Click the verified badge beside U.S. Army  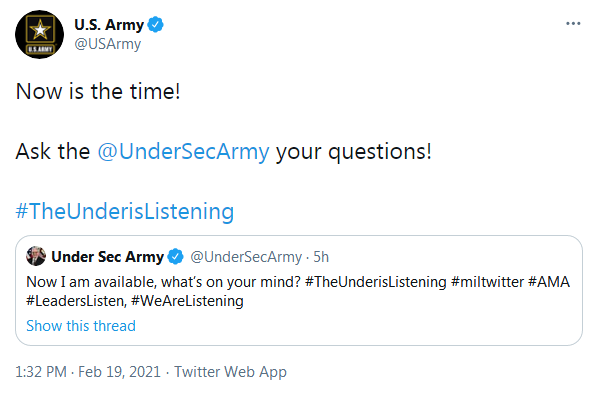point(156,24)
